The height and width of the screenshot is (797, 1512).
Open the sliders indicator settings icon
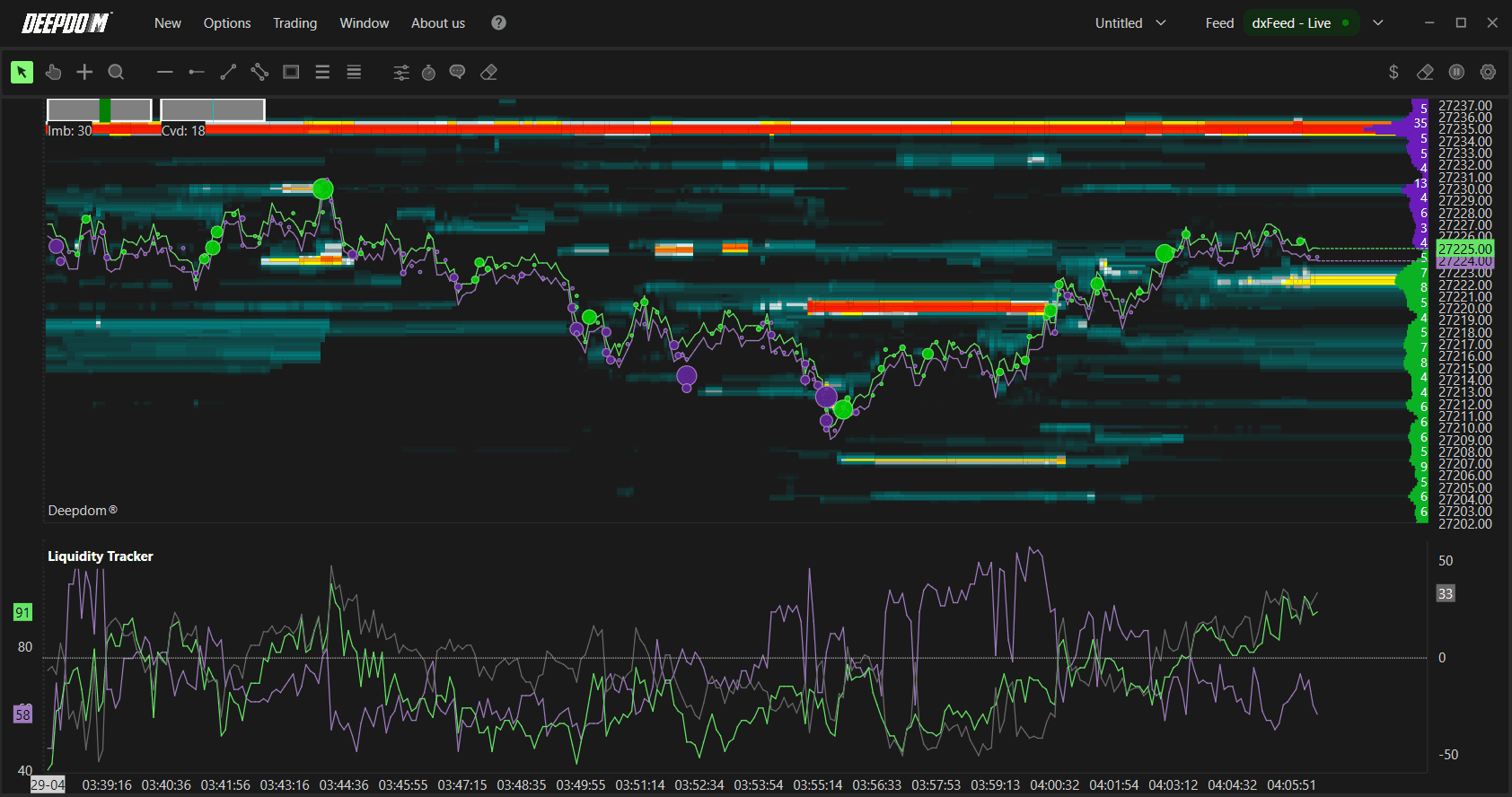400,72
